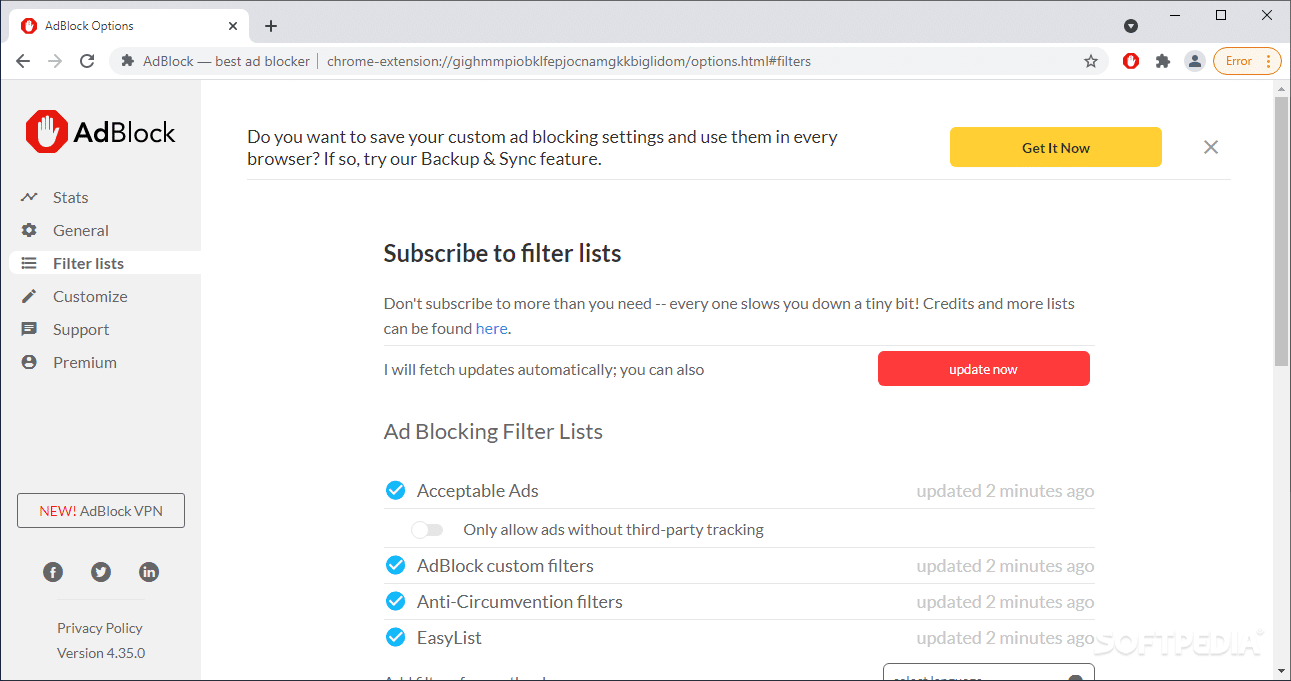Go forward in browser history
This screenshot has width=1291, height=681.
55,61
